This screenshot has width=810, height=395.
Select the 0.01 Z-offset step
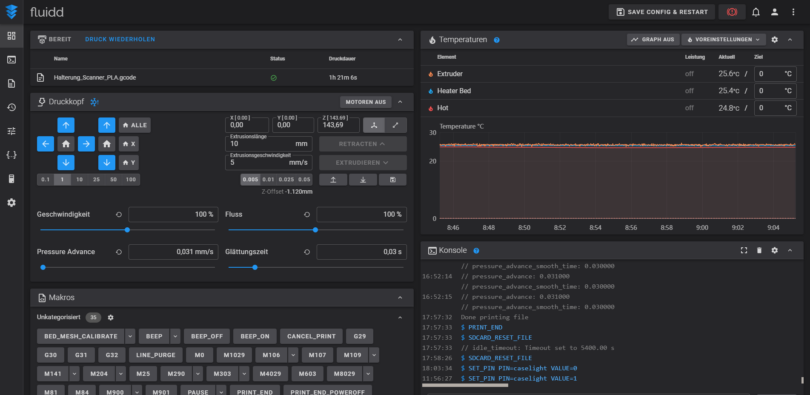pos(268,180)
